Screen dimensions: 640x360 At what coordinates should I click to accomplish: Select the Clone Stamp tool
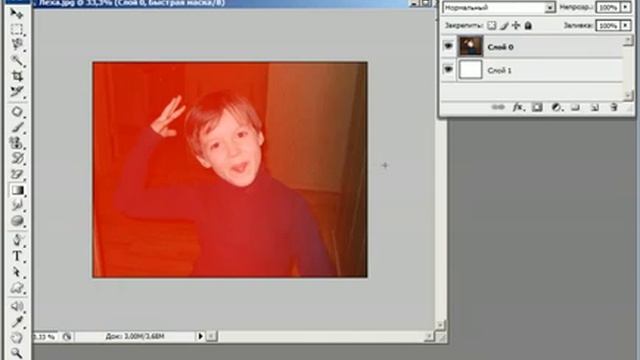point(17,143)
